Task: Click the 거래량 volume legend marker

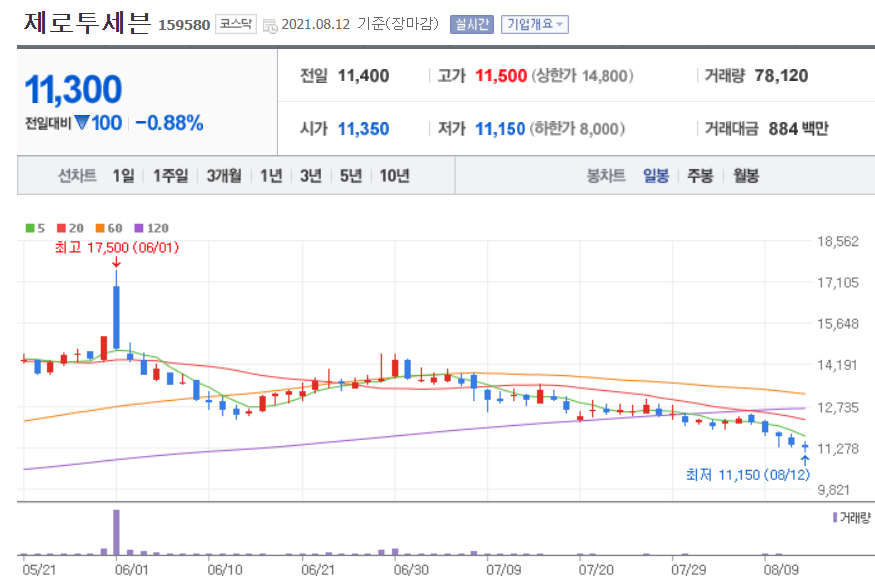Action: coord(835,517)
